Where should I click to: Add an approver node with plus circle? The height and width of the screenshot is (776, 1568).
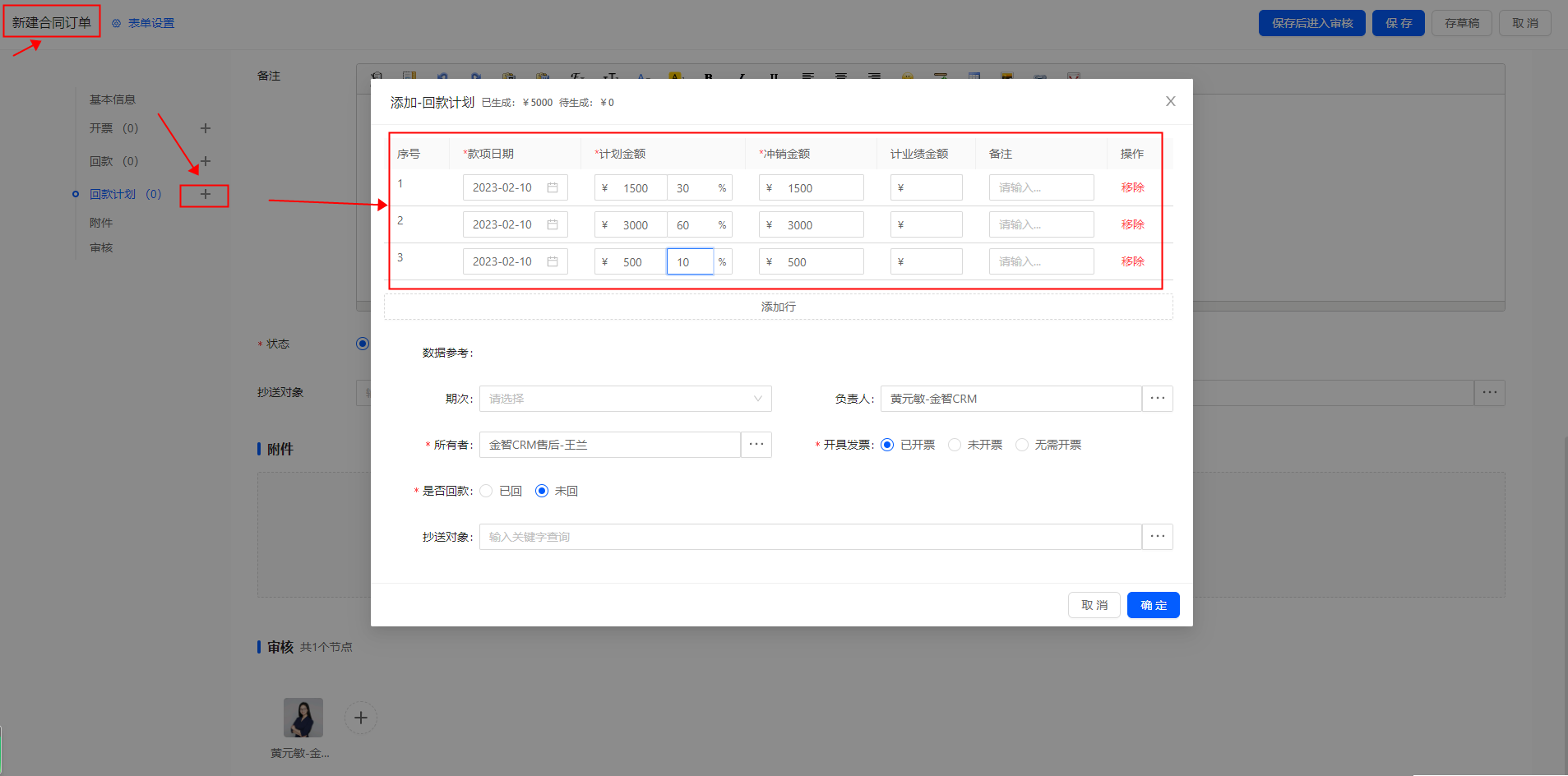coord(360,718)
